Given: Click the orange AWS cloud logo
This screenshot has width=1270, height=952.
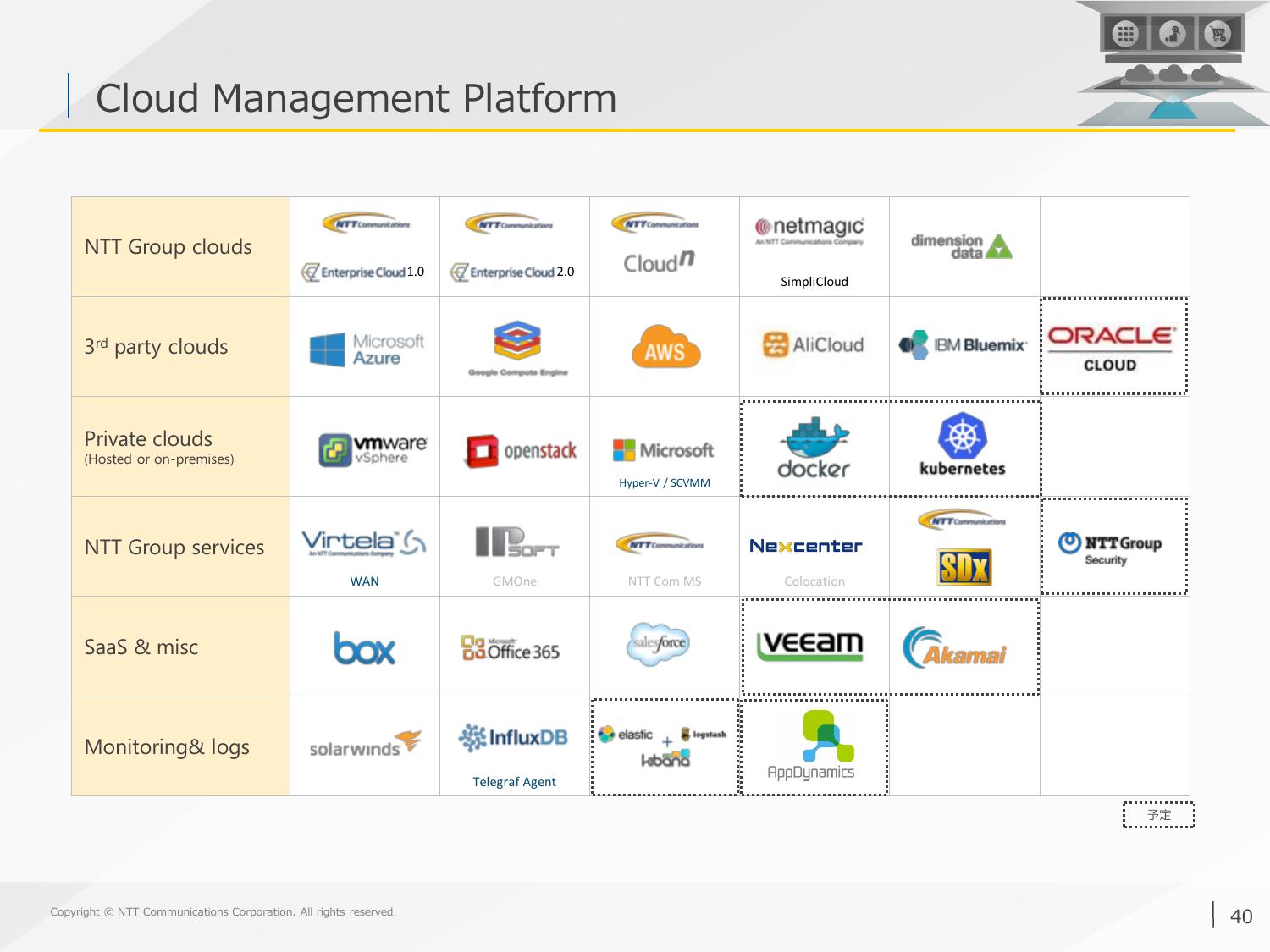Looking at the screenshot, I should (x=665, y=346).
